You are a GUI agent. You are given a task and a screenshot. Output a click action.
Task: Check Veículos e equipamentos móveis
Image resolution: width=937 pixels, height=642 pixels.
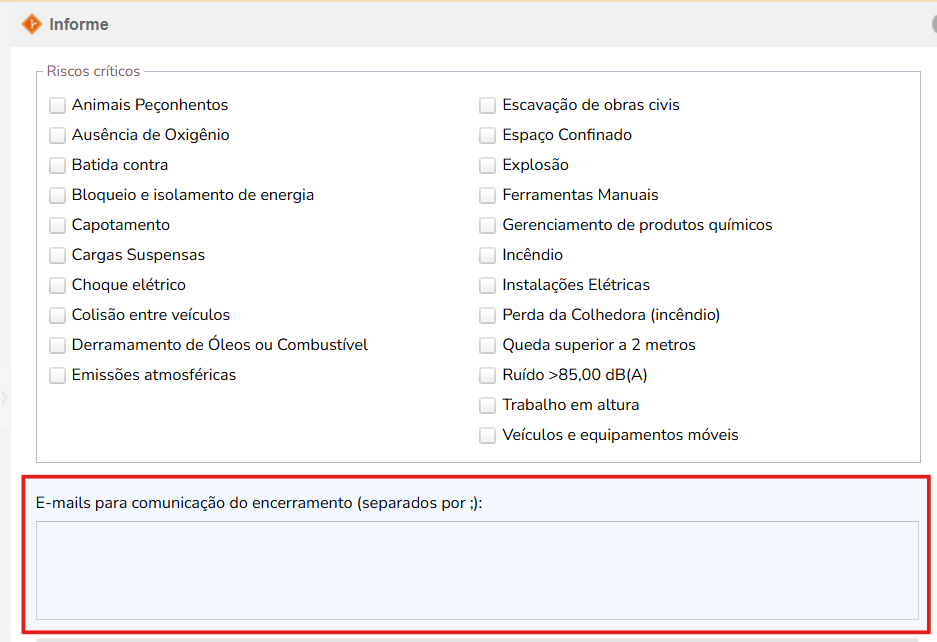pyautogui.click(x=488, y=435)
